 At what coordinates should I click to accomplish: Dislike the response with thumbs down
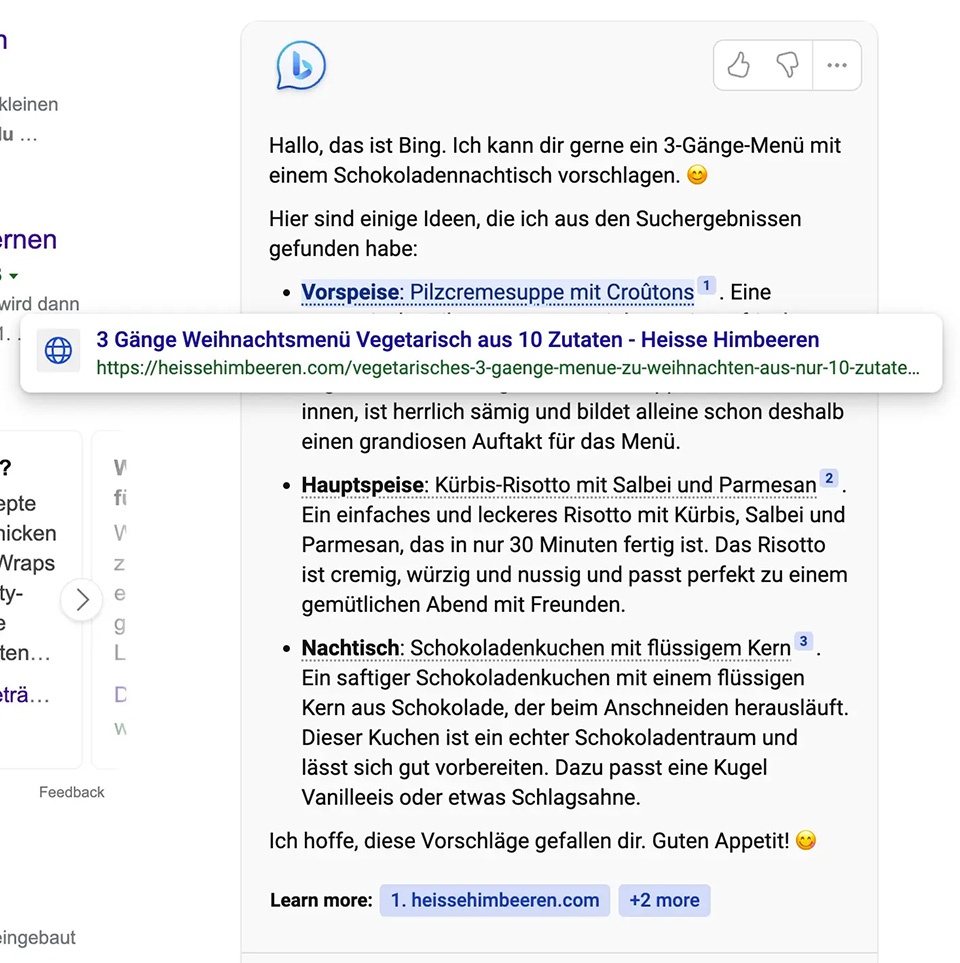coord(787,65)
